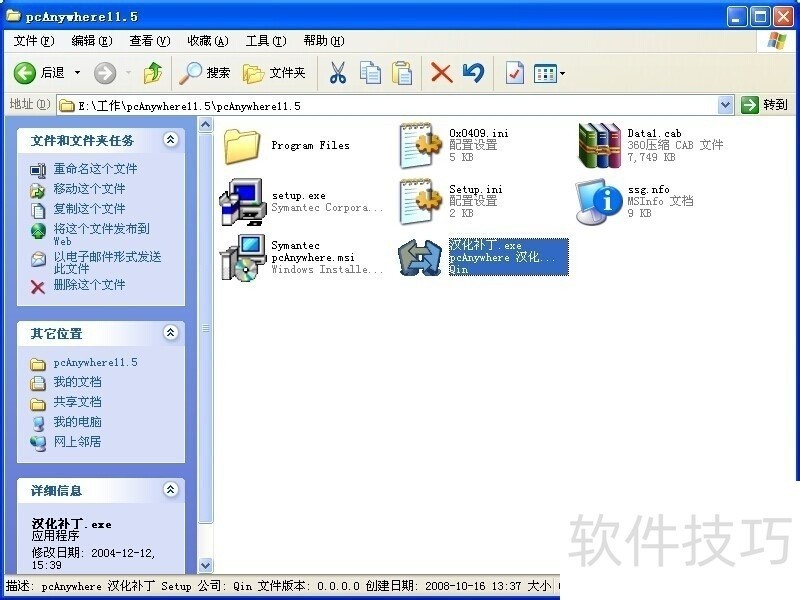The height and width of the screenshot is (600, 800).
Task: Toggle the Folders (文件夹) pane button
Action: click(274, 73)
